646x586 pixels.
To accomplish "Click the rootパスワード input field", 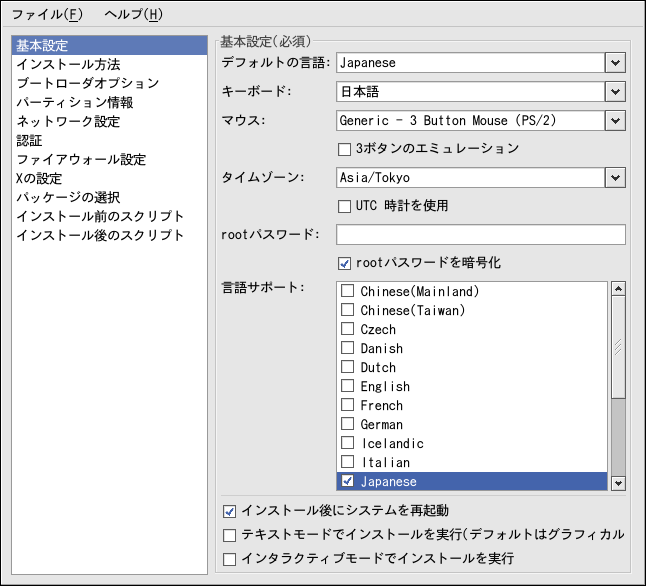I will (480, 235).
